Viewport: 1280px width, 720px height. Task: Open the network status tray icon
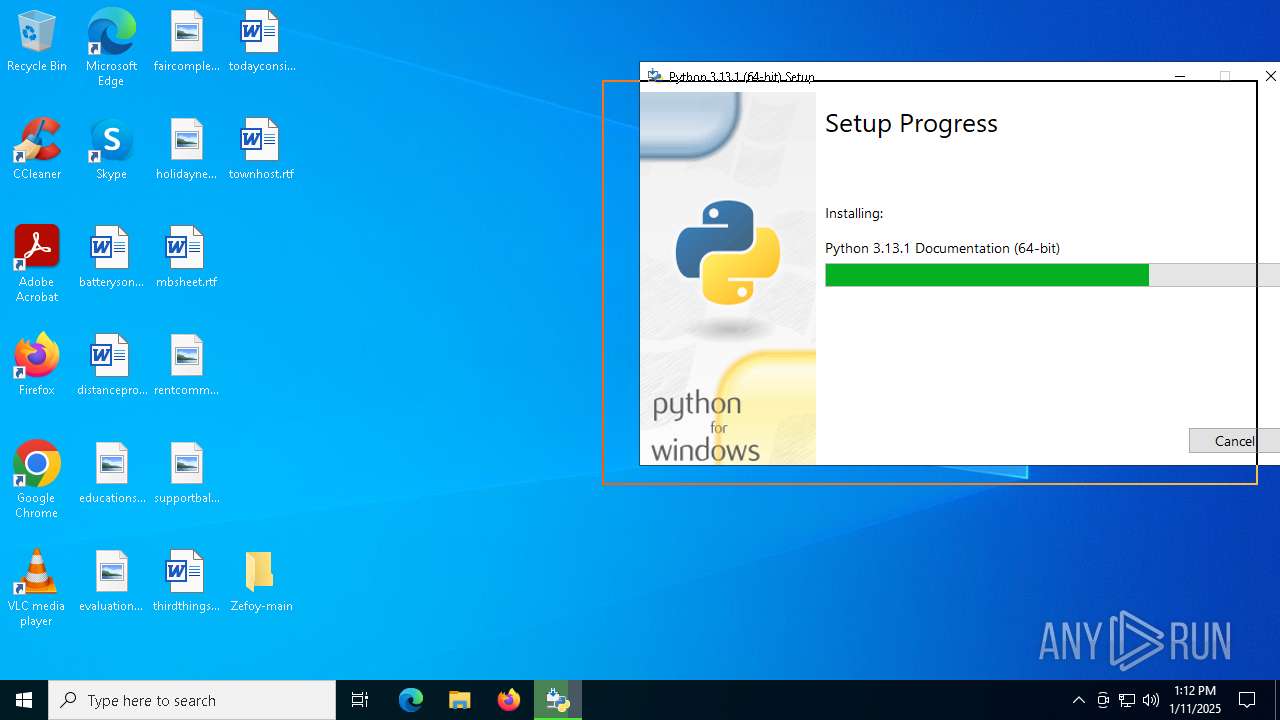click(1127, 700)
